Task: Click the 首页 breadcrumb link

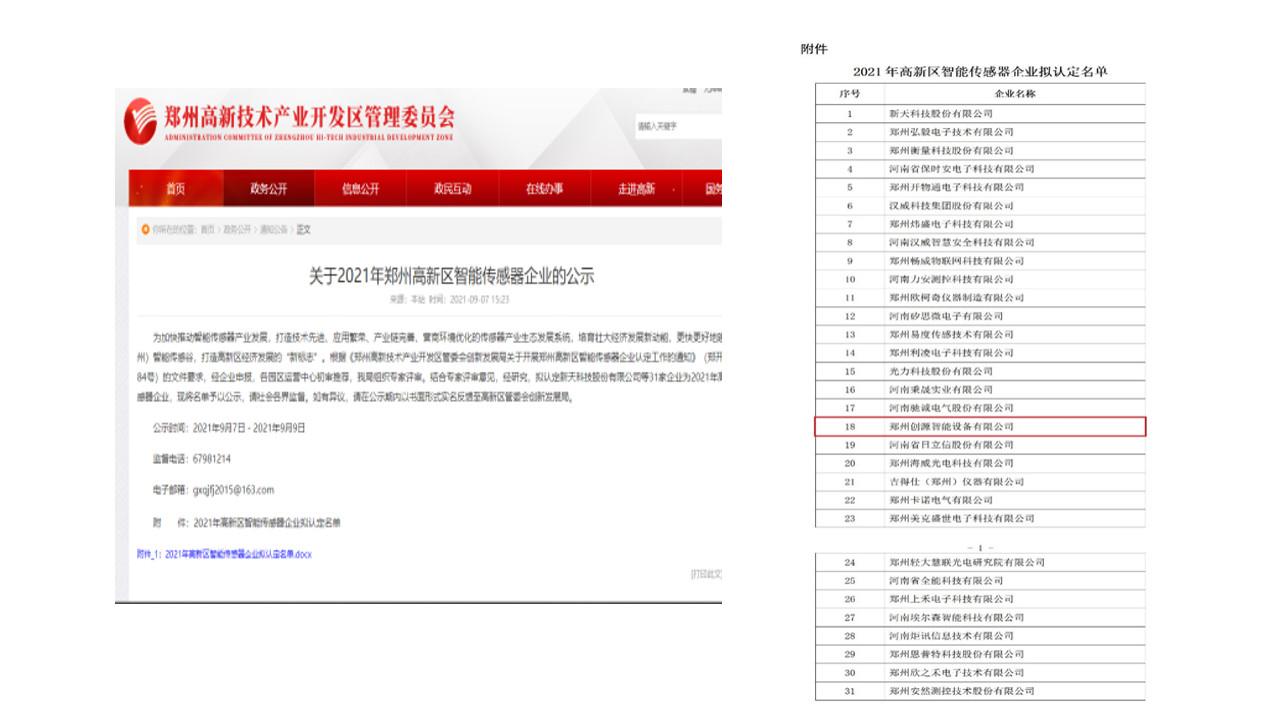Action: (207, 229)
